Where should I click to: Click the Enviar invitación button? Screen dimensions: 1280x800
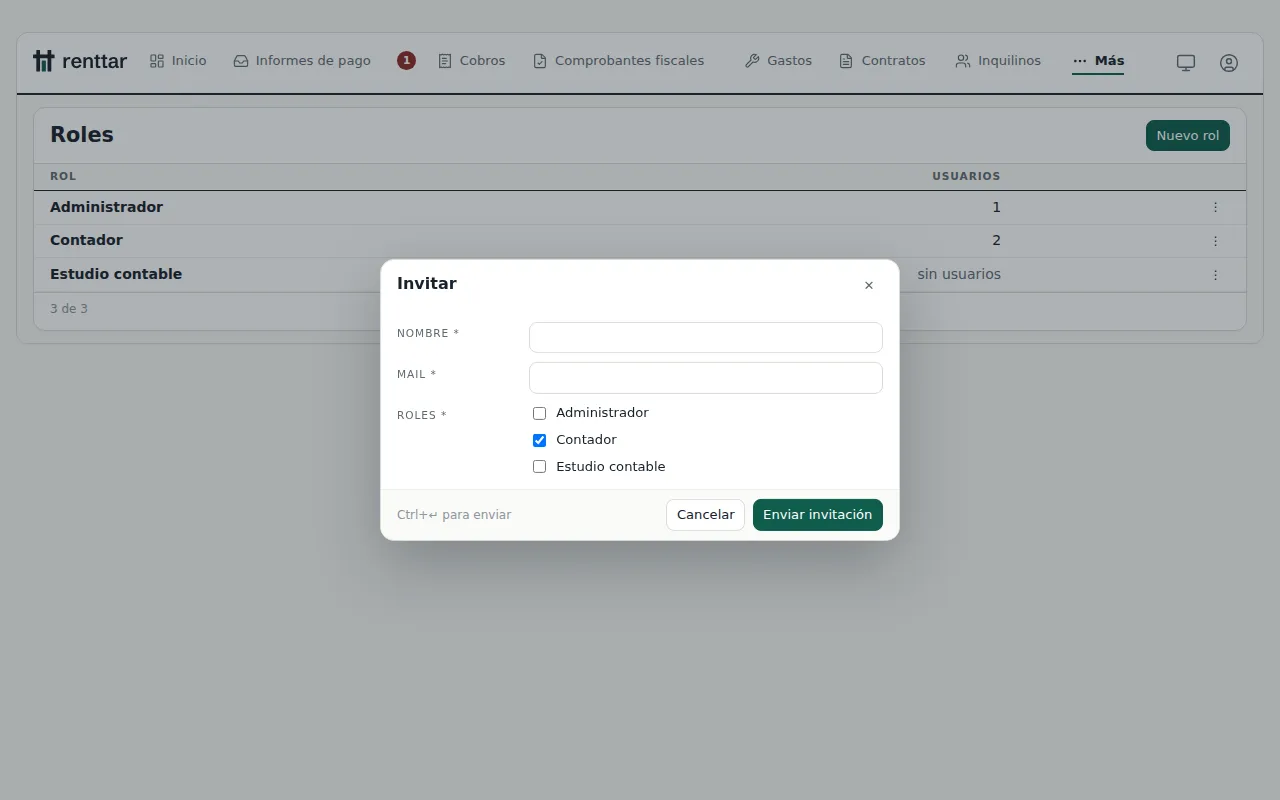click(818, 515)
